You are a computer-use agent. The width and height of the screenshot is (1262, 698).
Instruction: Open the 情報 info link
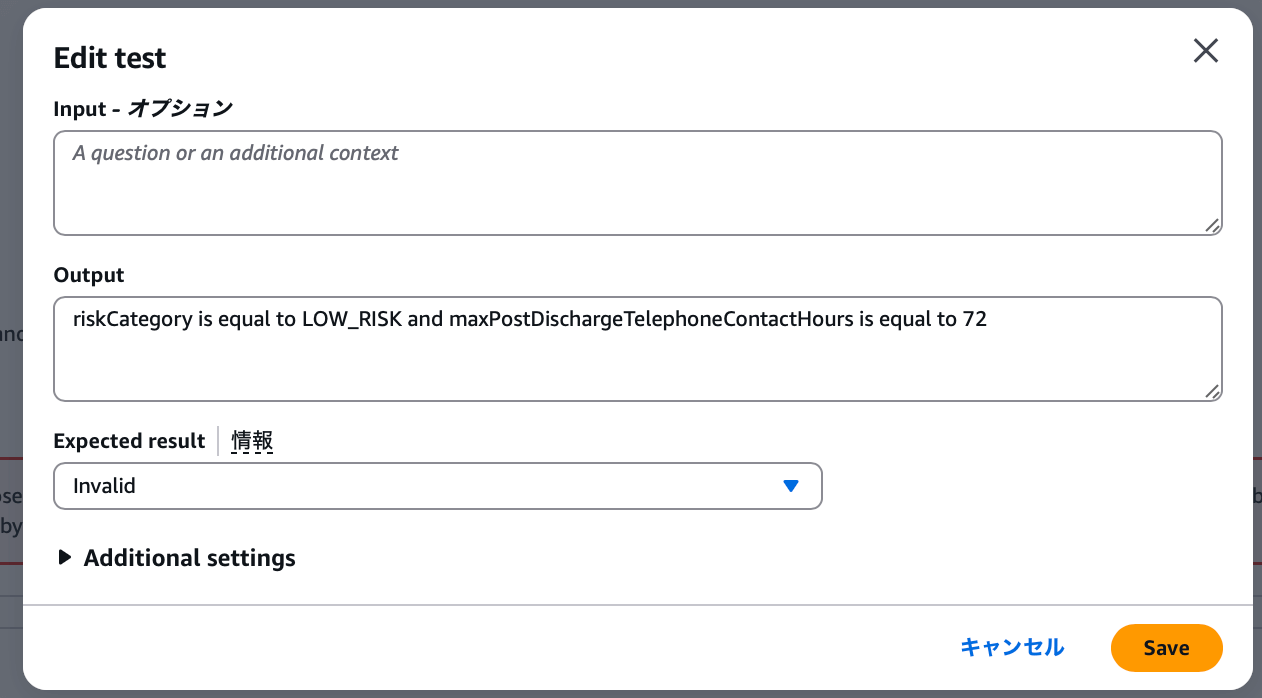[x=252, y=441]
